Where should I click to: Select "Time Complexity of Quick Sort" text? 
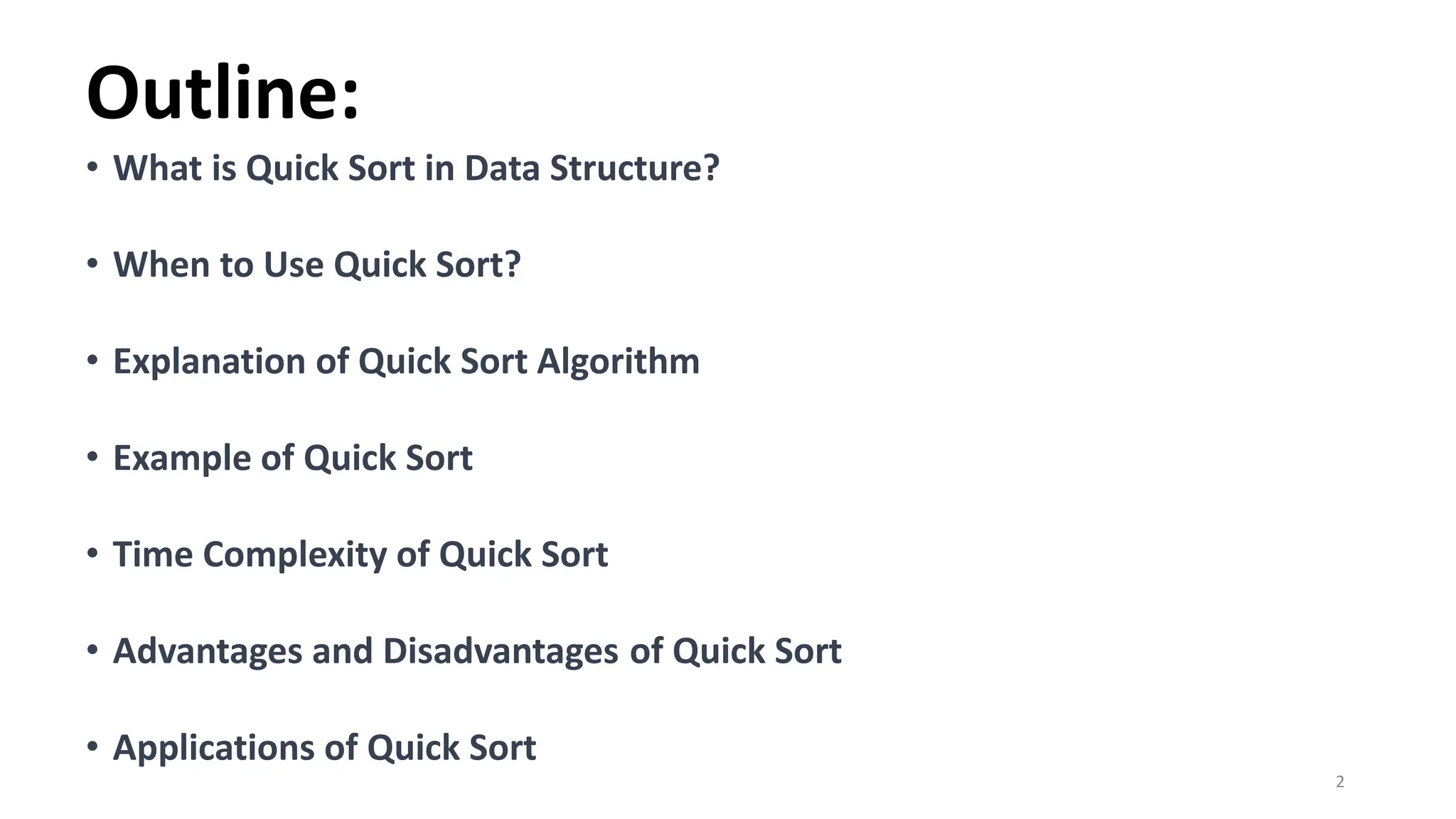pyautogui.click(x=360, y=555)
